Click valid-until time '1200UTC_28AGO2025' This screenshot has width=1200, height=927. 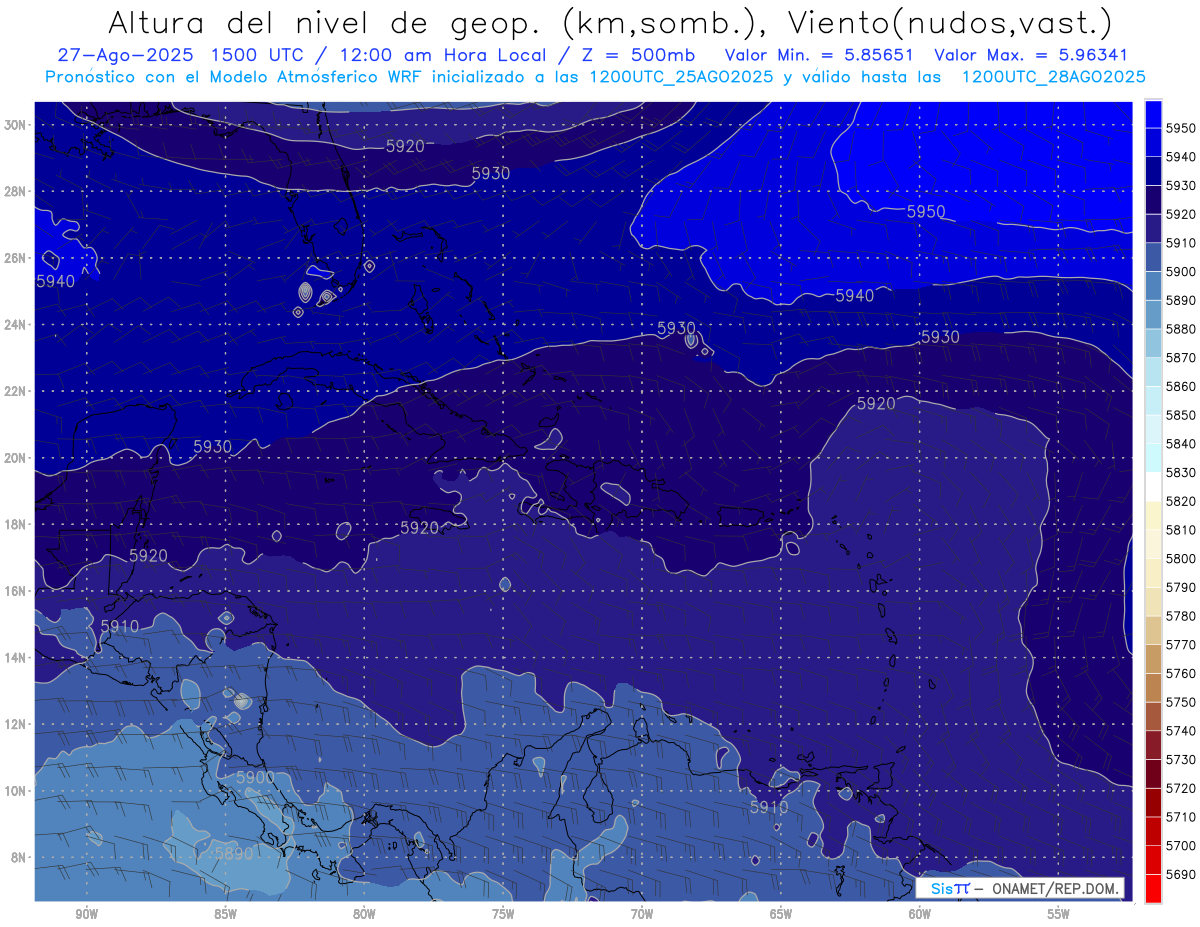point(1053,77)
